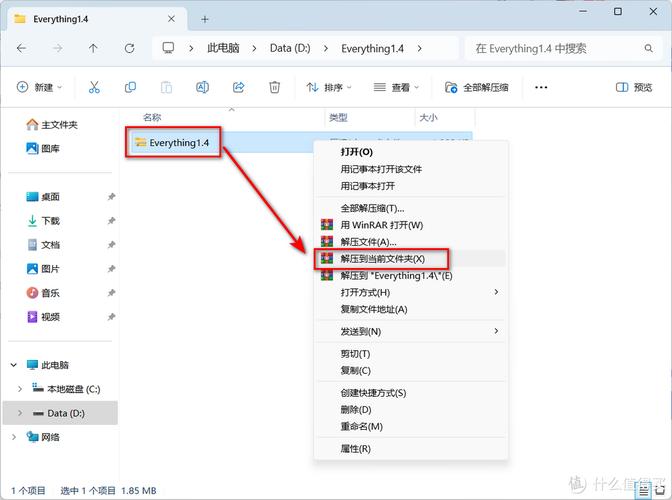Switch to details view icon in status bar
The image size is (672, 500).
[x=644, y=491]
